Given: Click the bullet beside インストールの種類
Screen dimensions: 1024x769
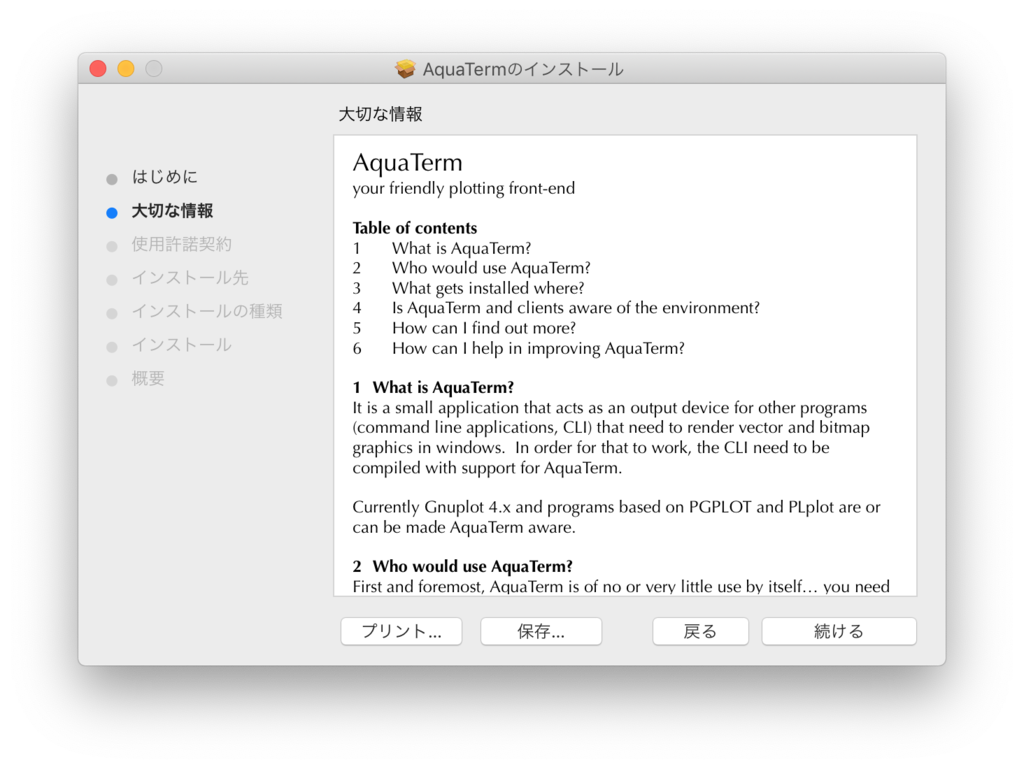Looking at the screenshot, I should (112, 313).
